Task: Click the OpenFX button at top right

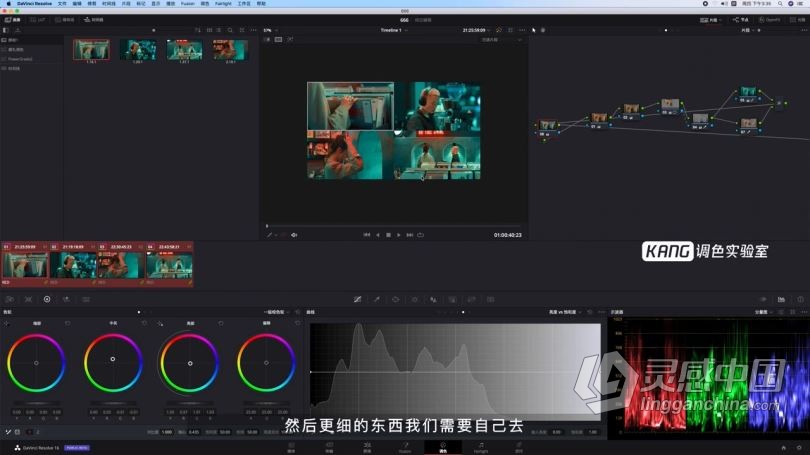Action: (769, 20)
